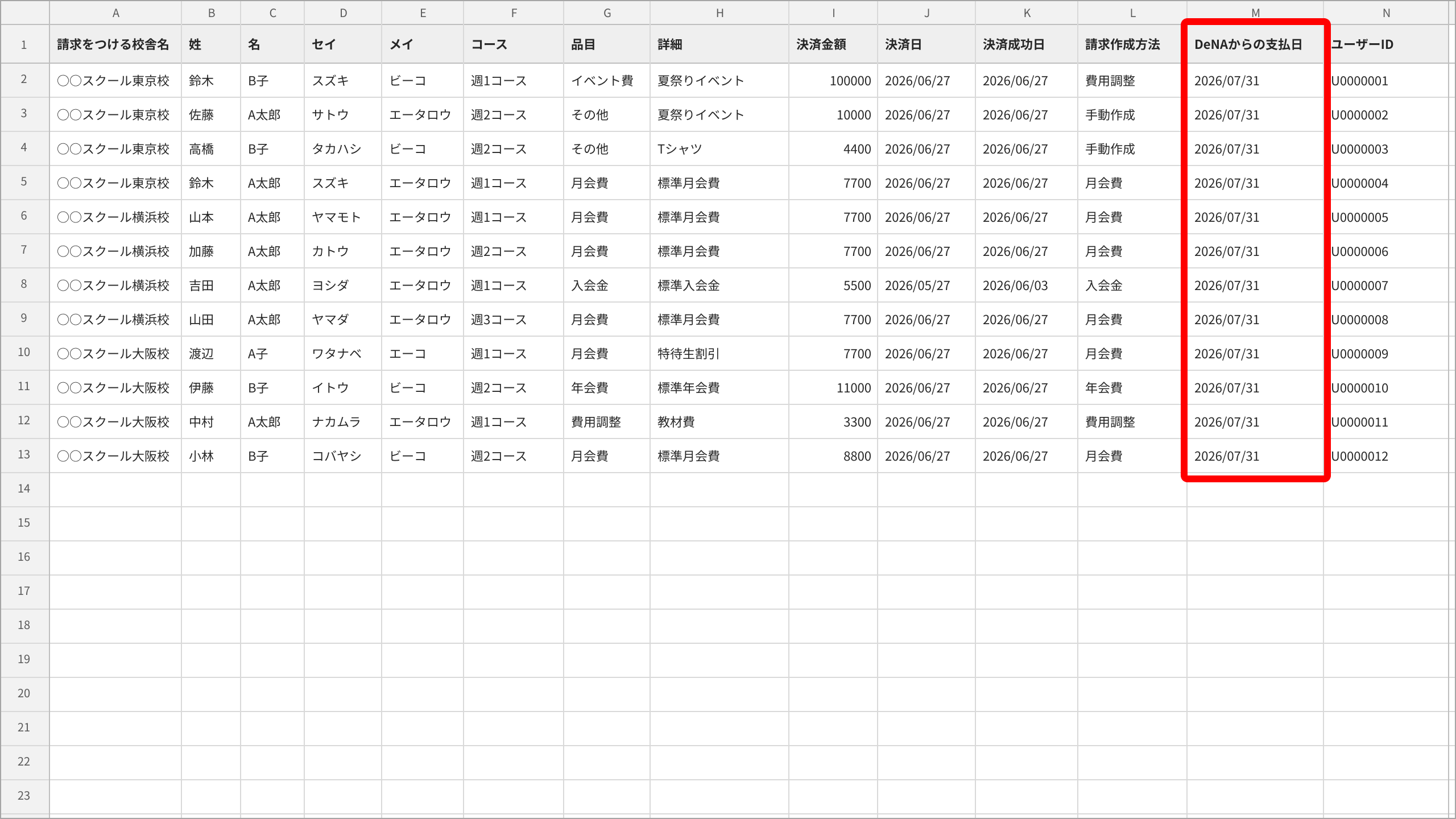Viewport: 1456px width, 819px height.
Task: Select the cell 'イベント費'
Action: click(x=607, y=81)
